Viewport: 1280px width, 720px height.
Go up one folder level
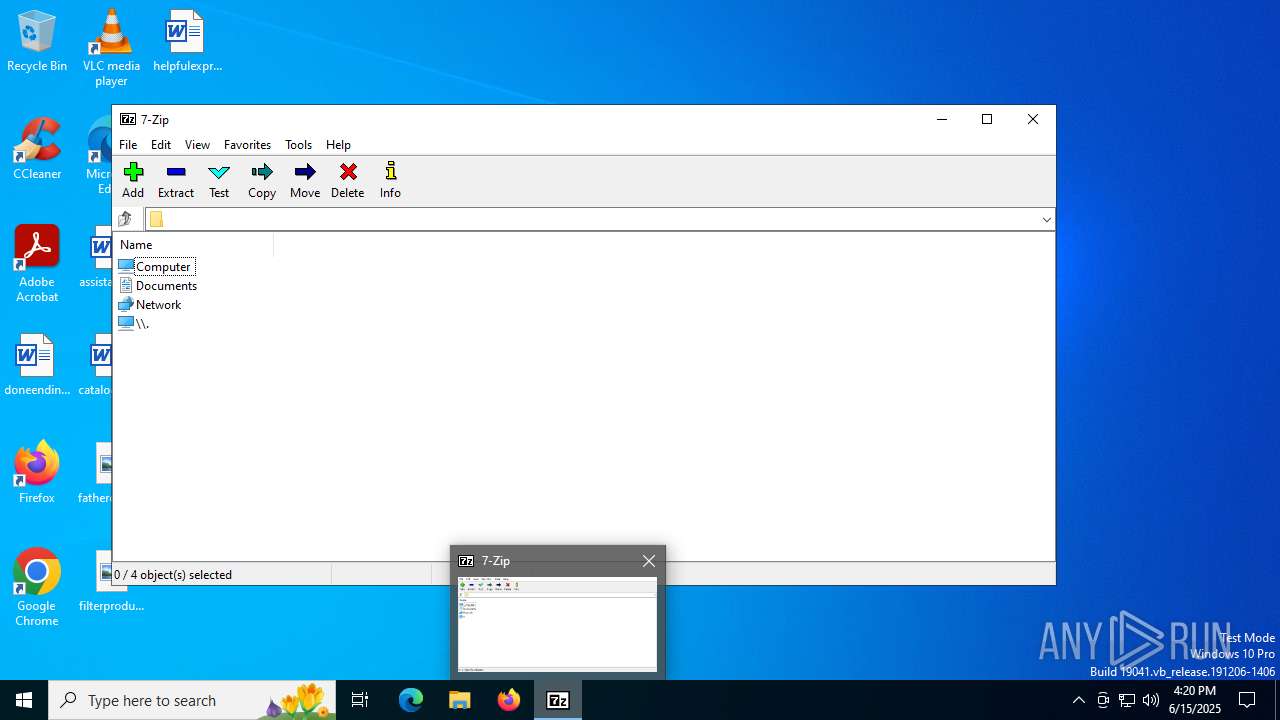[x=125, y=219]
